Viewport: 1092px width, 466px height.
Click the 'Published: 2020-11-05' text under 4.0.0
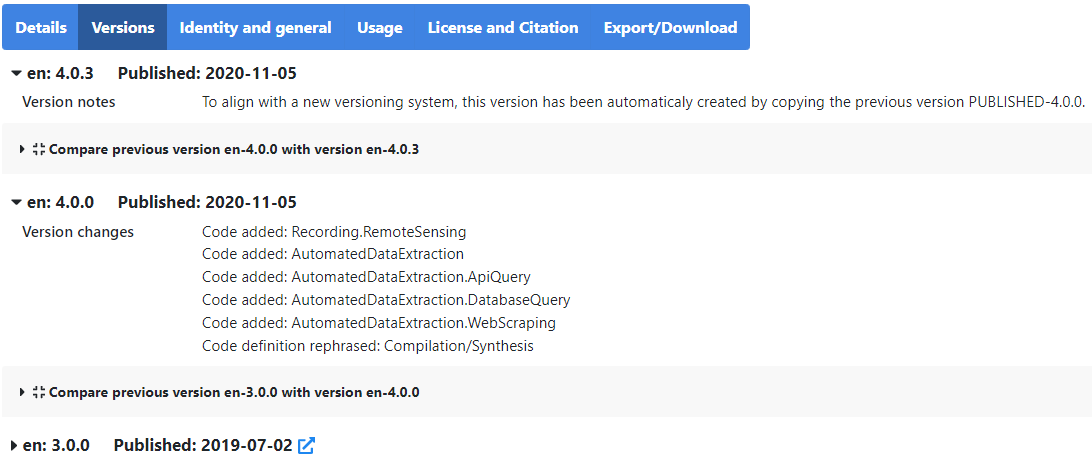click(208, 203)
